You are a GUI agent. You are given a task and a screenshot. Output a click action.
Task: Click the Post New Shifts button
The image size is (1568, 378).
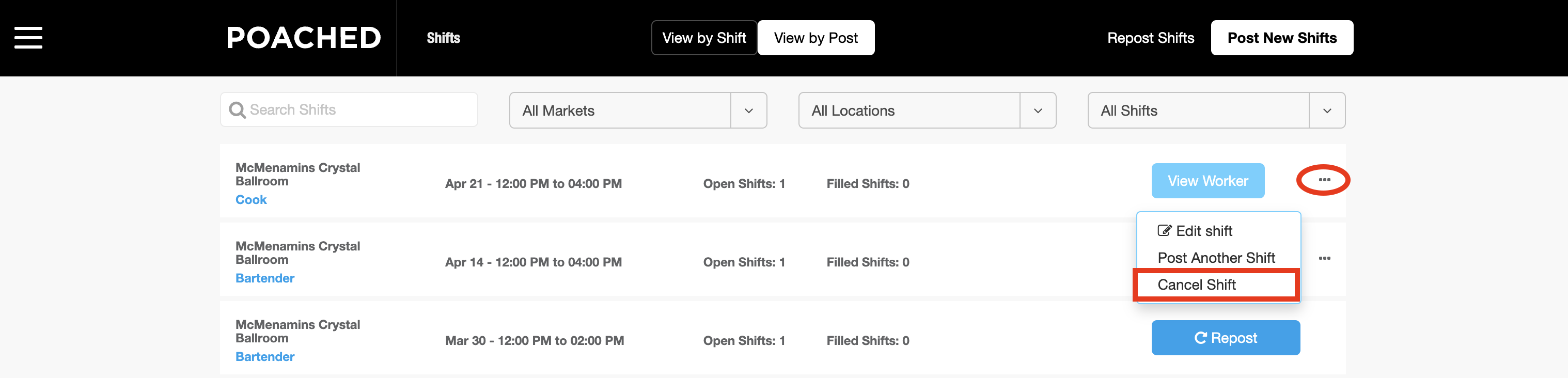[x=1281, y=38]
